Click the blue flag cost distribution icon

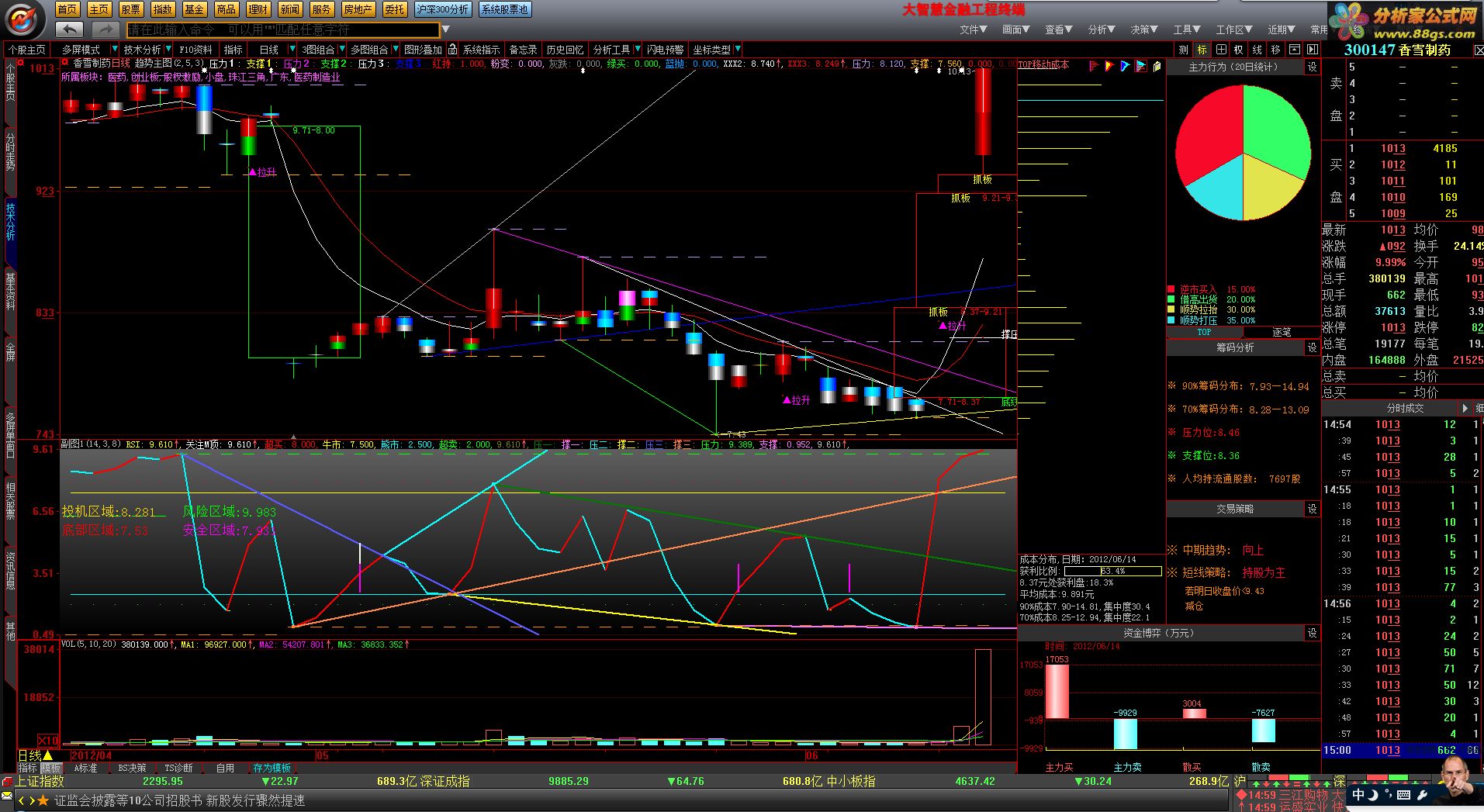1125,66
